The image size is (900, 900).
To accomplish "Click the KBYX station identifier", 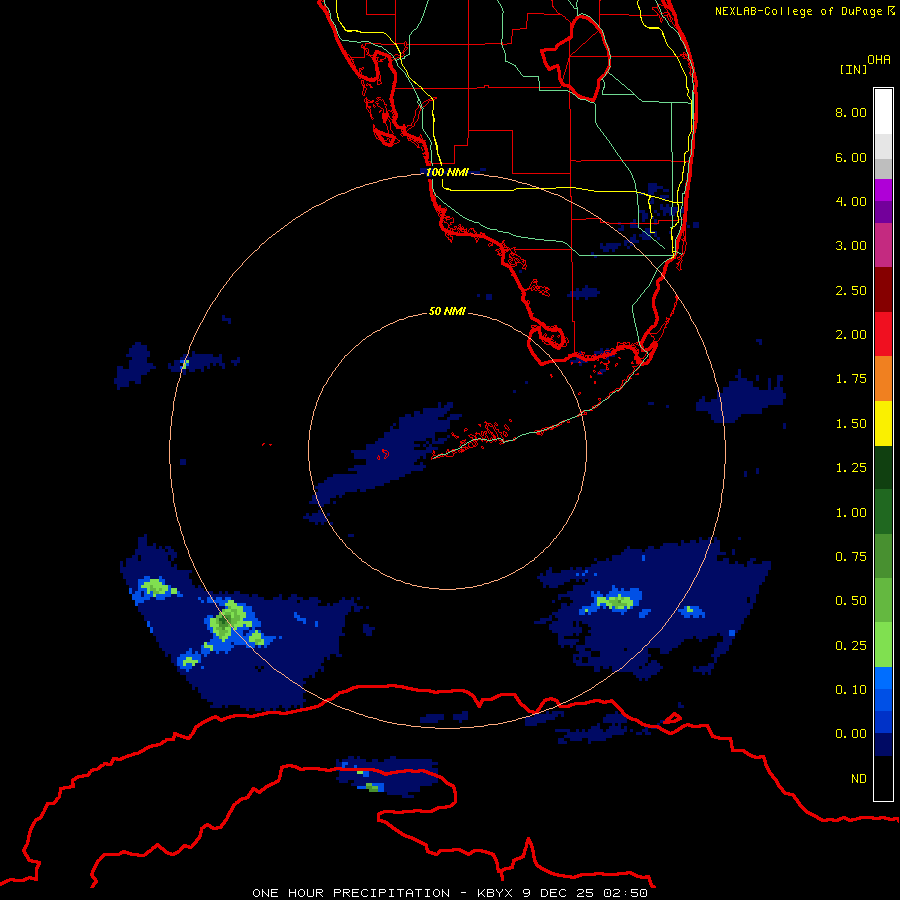I will (496, 893).
